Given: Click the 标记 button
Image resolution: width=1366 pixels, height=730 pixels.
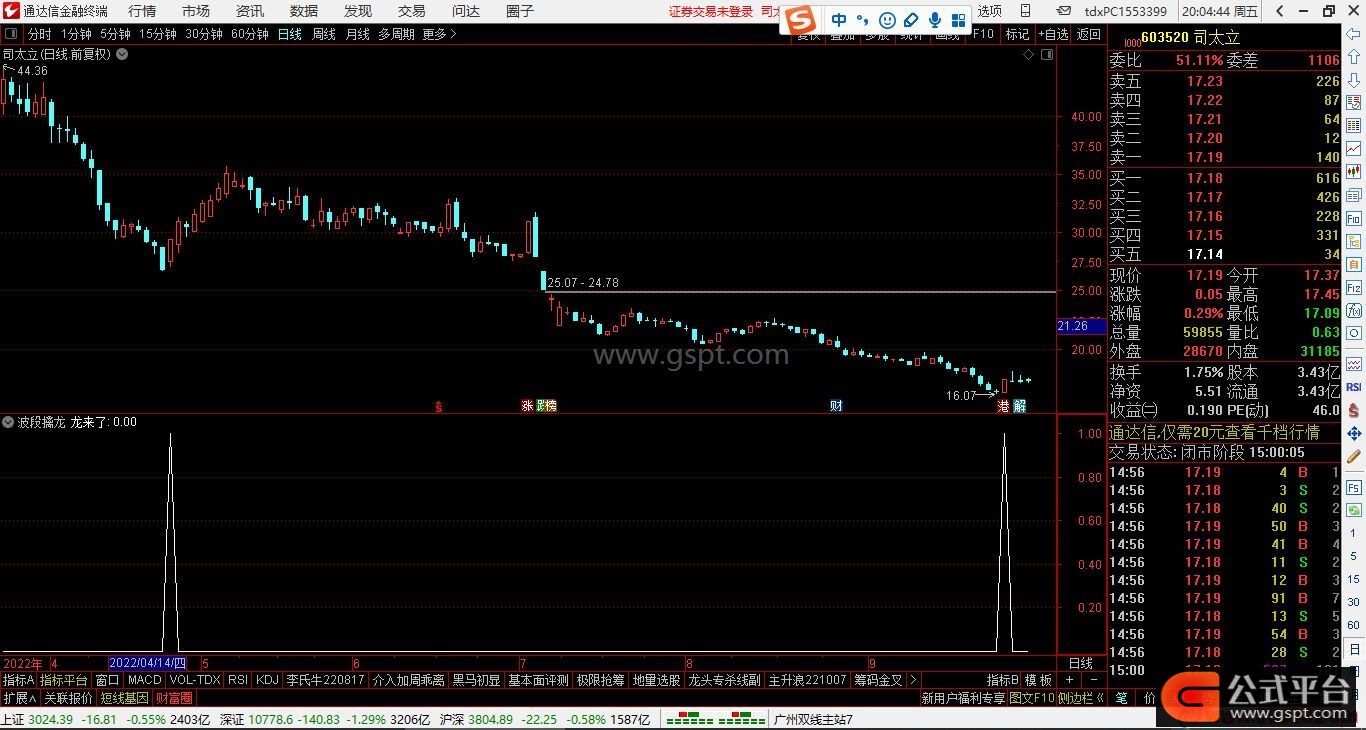Looking at the screenshot, I should pyautogui.click(x=1017, y=34).
